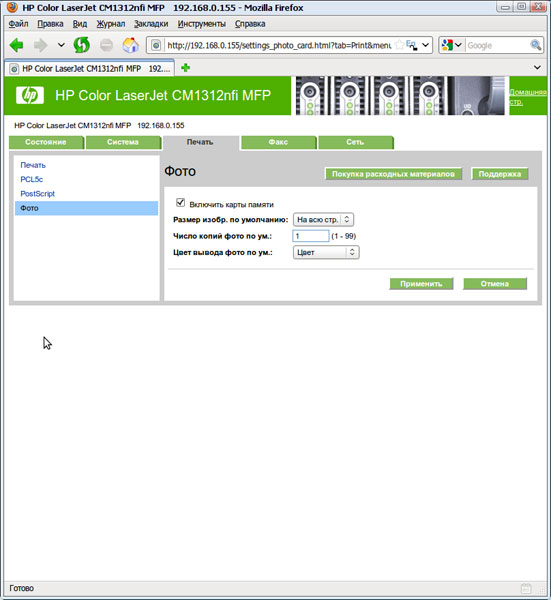
Task: Switch to the Состояние tab
Action: (46, 142)
